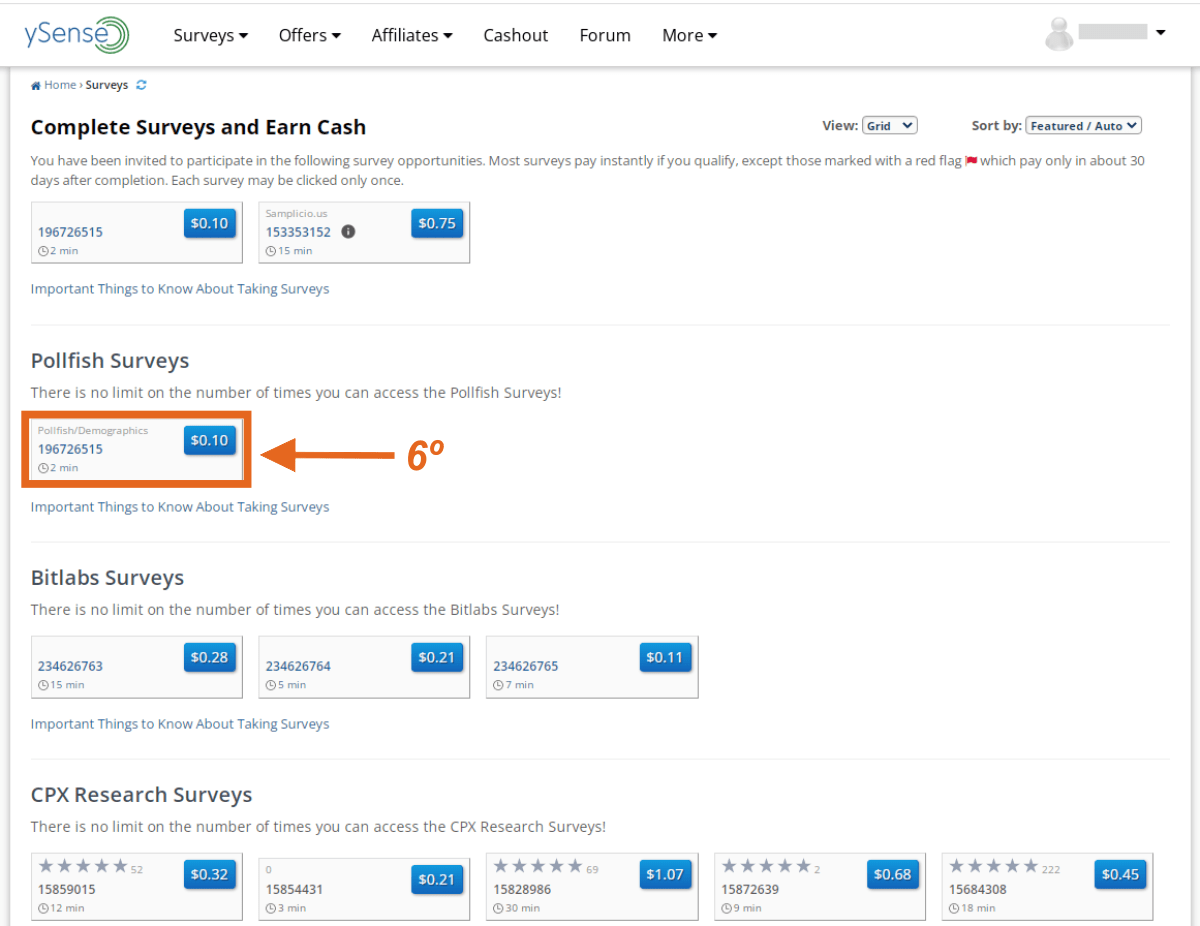The height and width of the screenshot is (926, 1200).
Task: Click the Pollfish/Demographics label
Action: click(x=93, y=430)
